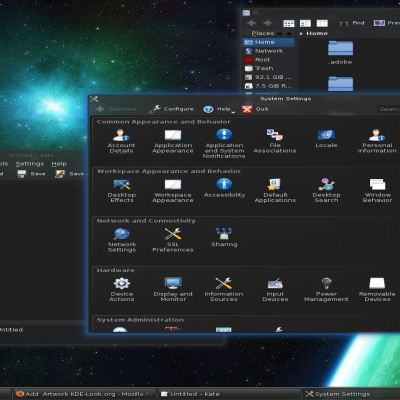Screen dimensions: 400x400
Task: Open Removable Devices settings
Action: pos(377,290)
